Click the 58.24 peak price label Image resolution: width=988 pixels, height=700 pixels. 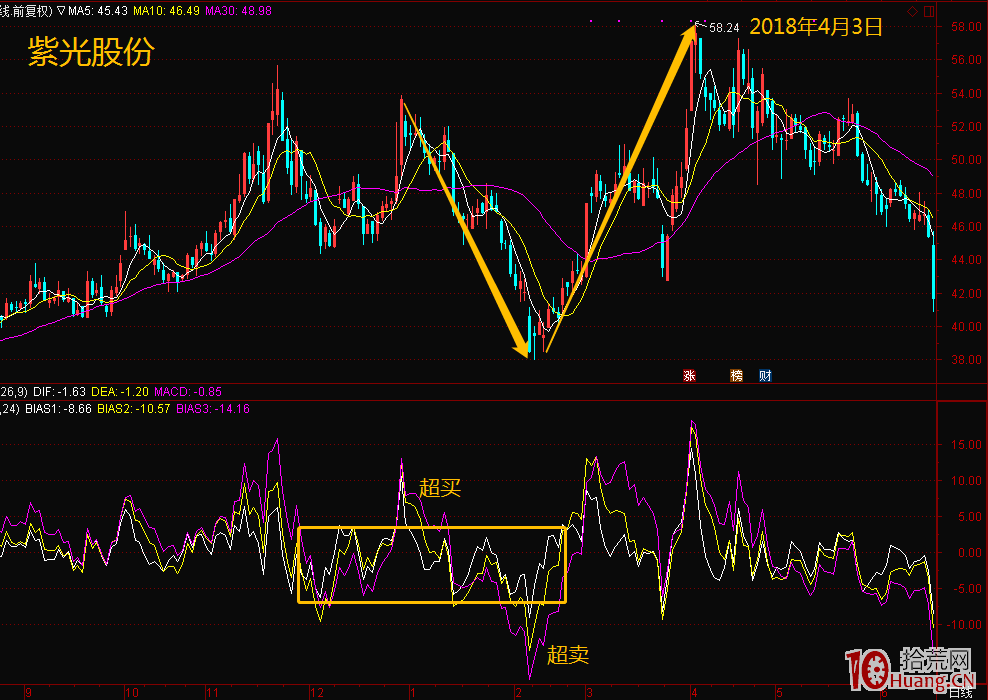click(724, 28)
